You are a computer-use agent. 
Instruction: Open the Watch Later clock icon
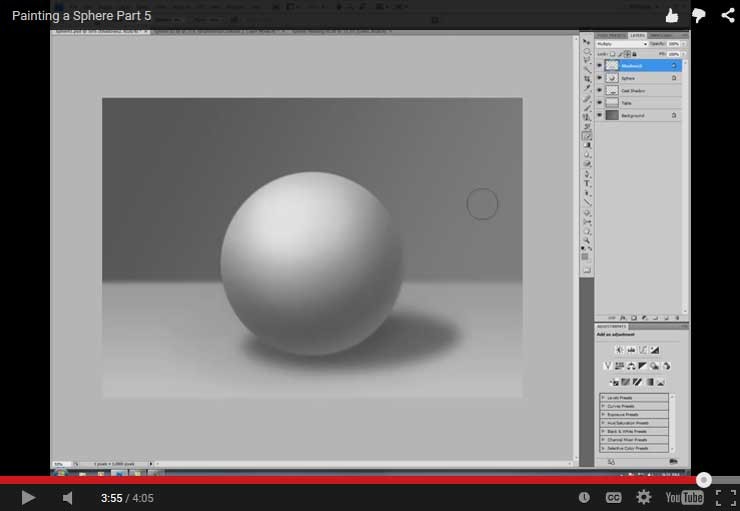pos(584,497)
